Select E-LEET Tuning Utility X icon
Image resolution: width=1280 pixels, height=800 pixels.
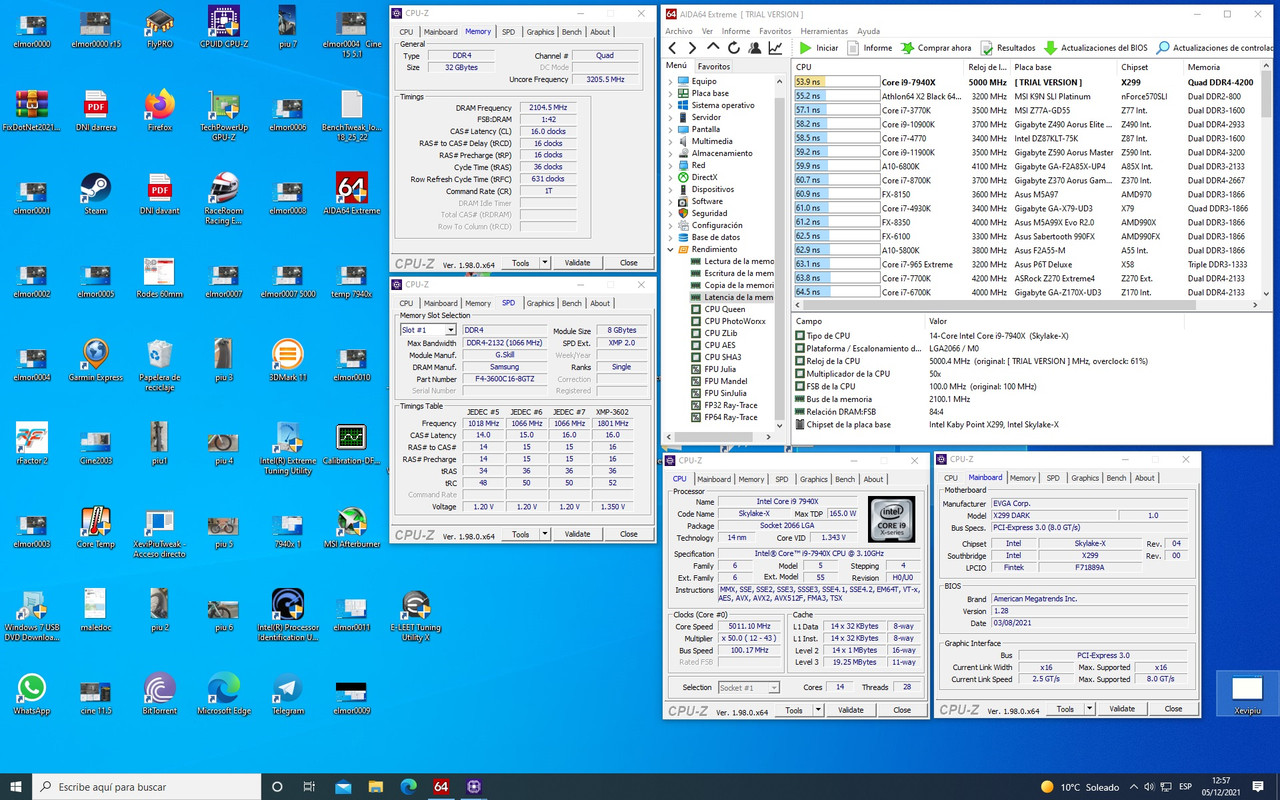click(x=415, y=615)
